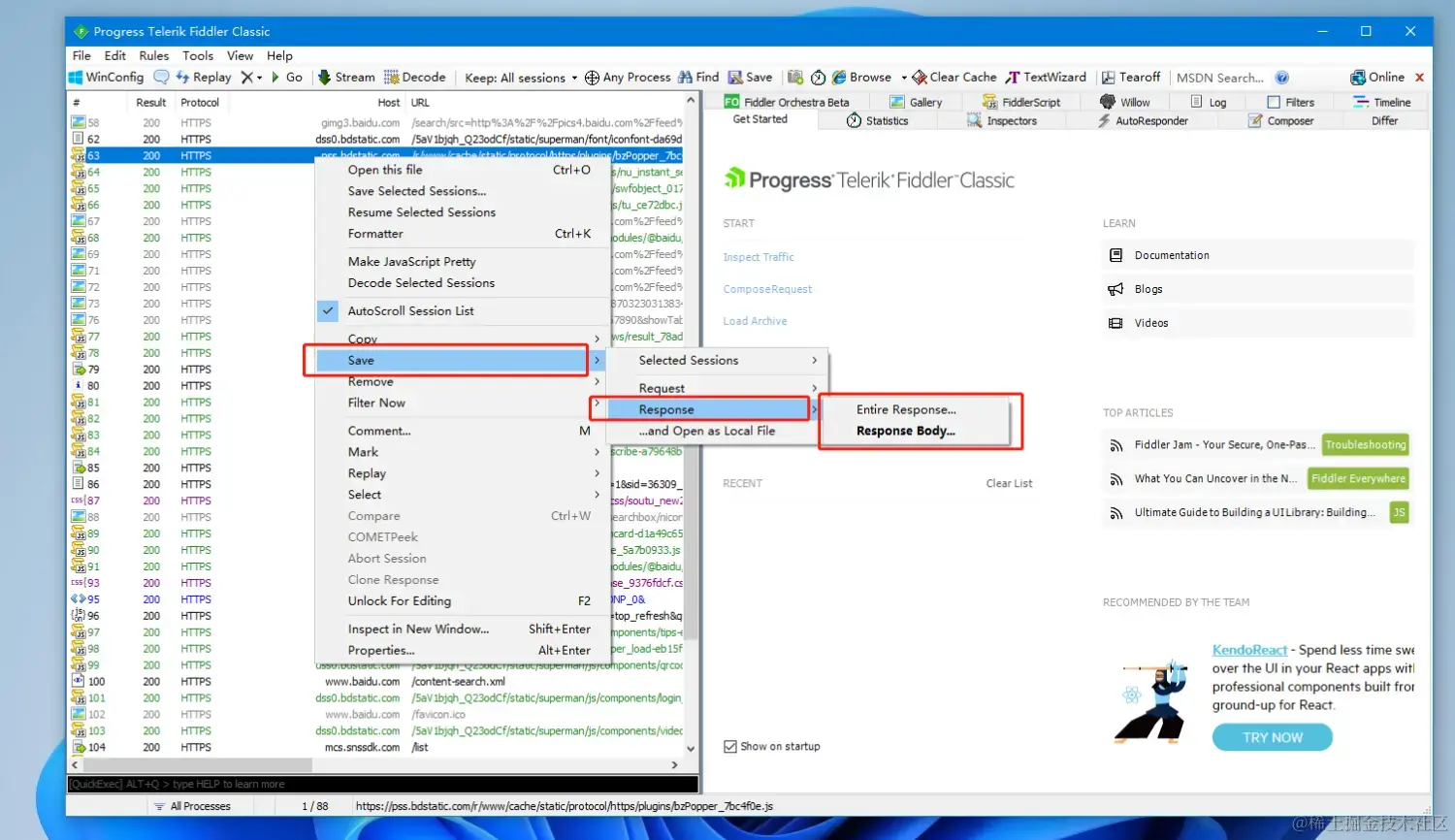Viewport: 1455px width, 840px height.
Task: Open the Filters tab
Action: 1291,102
